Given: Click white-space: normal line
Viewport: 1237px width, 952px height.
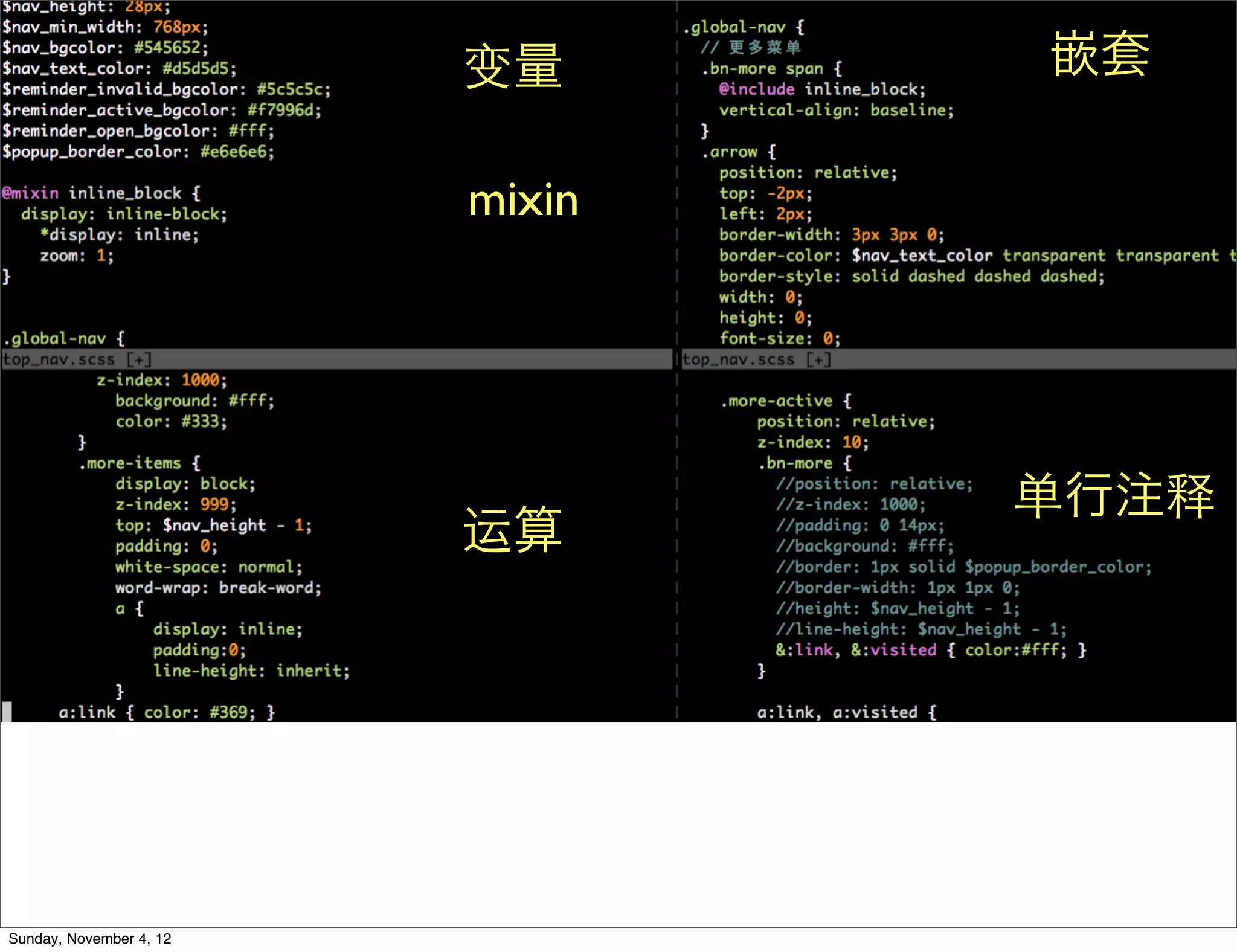Looking at the screenshot, I should pos(209,567).
